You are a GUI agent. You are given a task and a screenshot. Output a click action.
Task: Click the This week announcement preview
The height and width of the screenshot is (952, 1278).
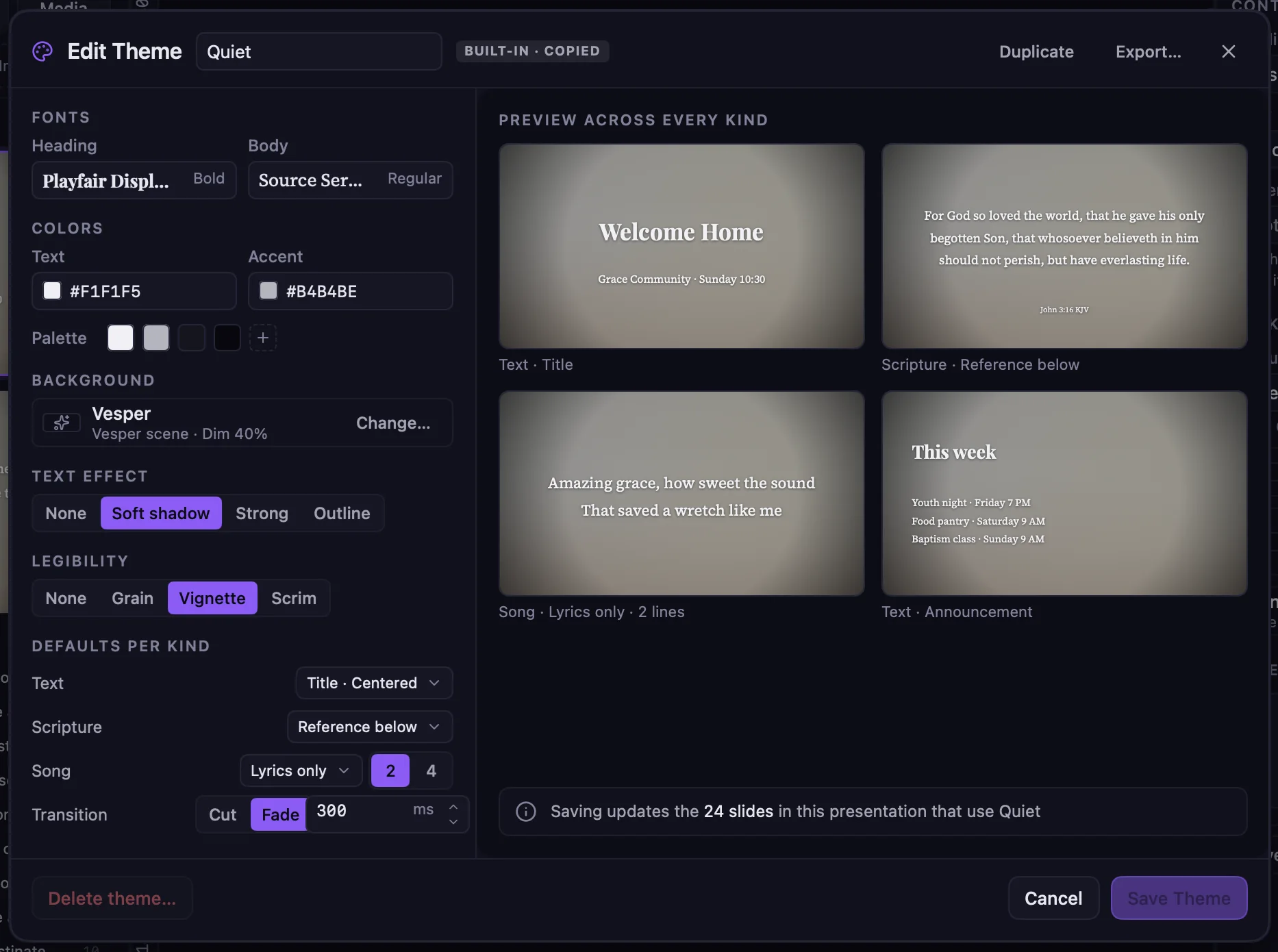click(x=1064, y=493)
